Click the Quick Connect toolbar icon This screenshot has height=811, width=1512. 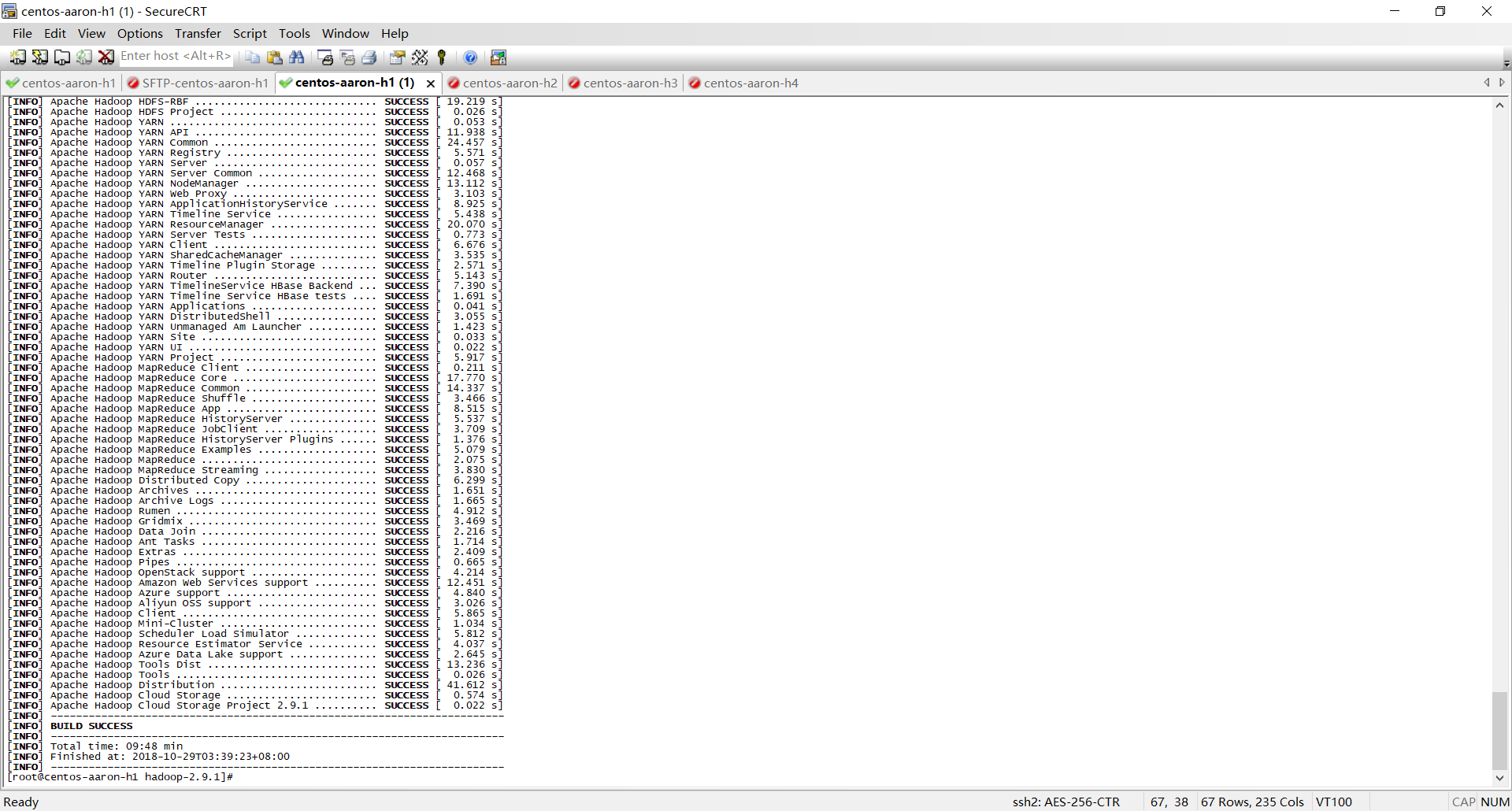pyautogui.click(x=39, y=57)
